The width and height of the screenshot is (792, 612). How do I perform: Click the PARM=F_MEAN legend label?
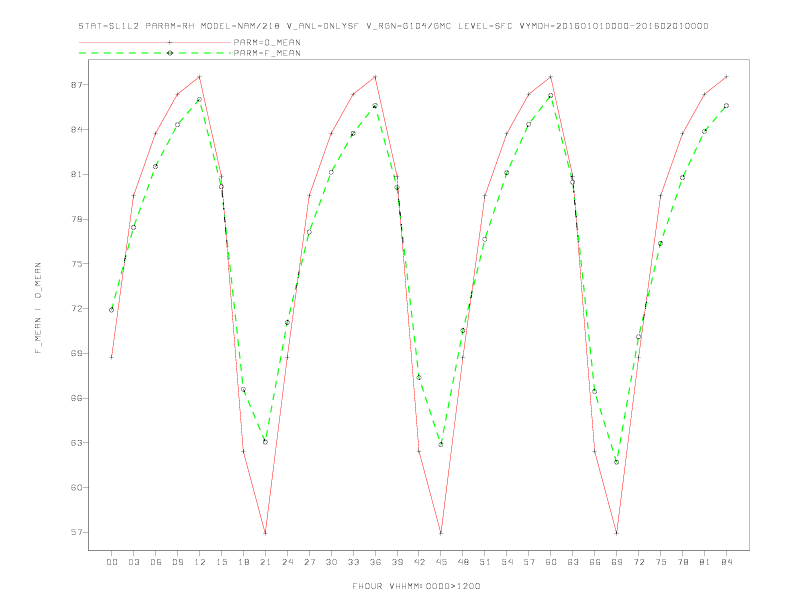pos(267,53)
